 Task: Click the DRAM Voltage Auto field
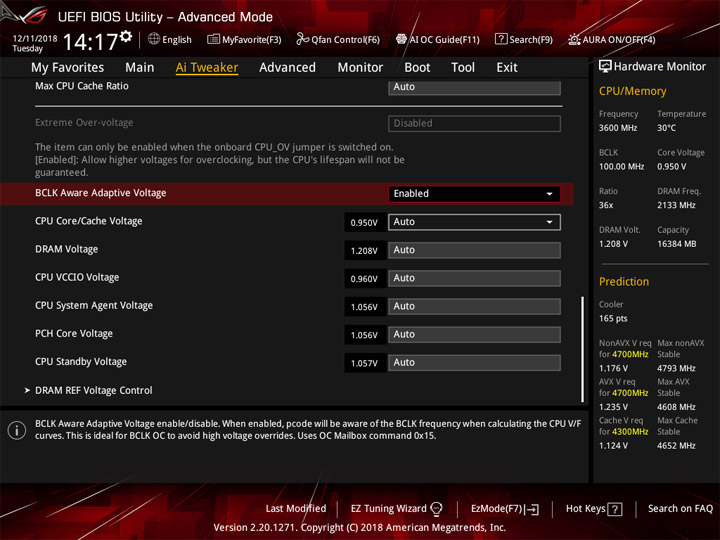coord(474,250)
